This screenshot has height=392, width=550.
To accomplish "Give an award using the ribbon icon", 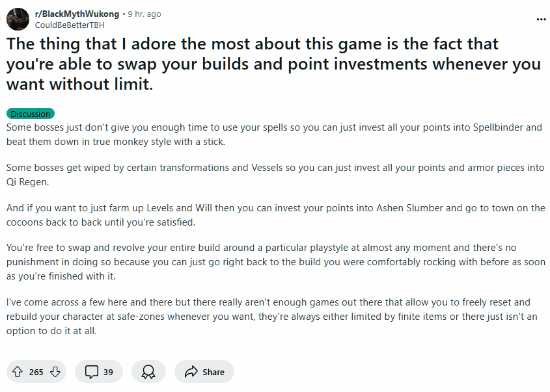I will tap(148, 372).
